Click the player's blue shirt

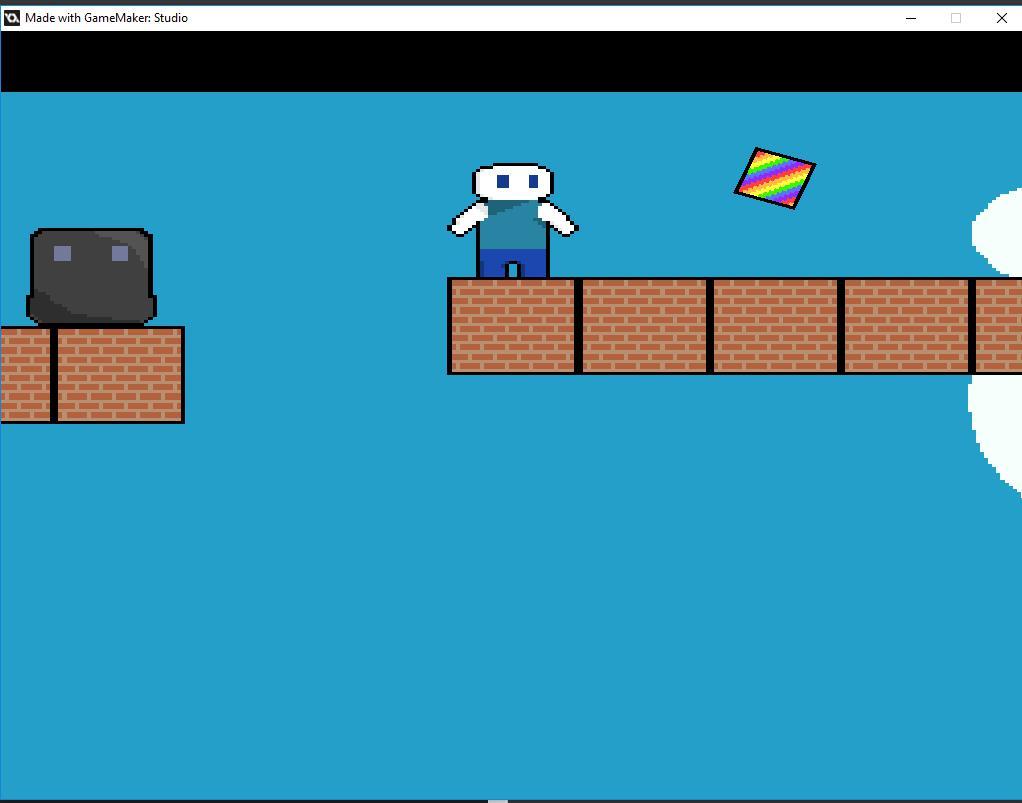(512, 230)
